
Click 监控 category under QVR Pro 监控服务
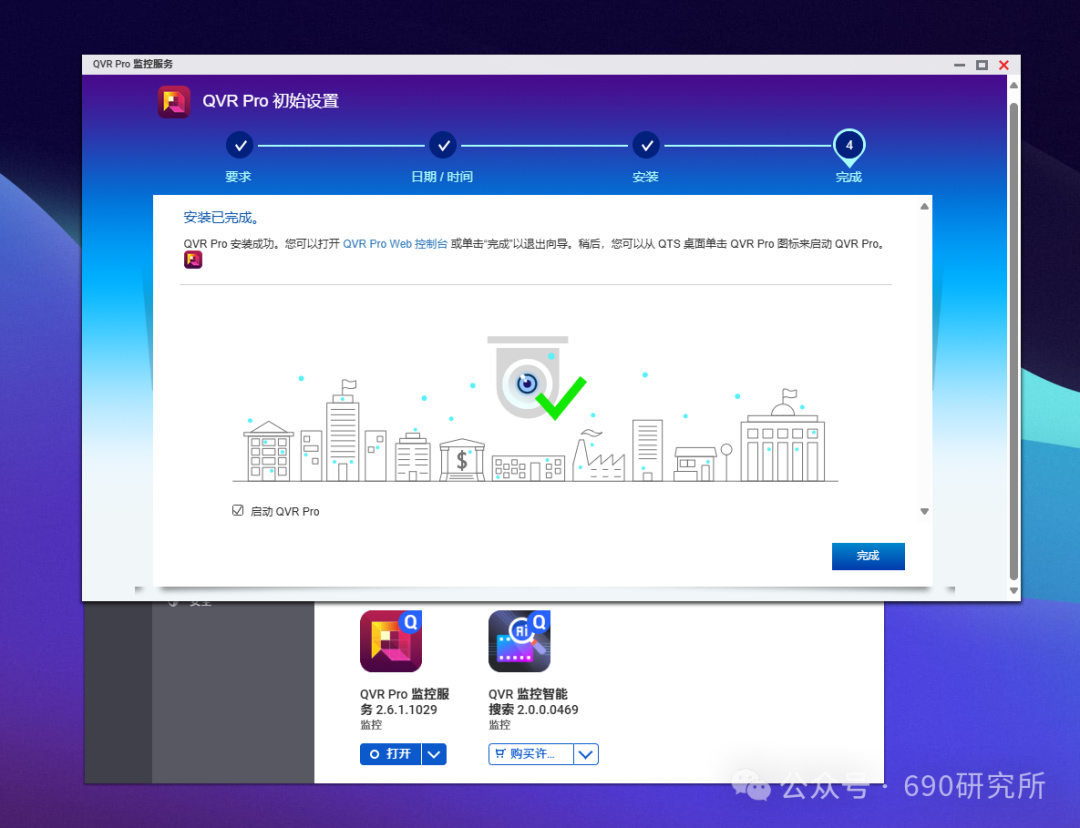click(x=371, y=725)
